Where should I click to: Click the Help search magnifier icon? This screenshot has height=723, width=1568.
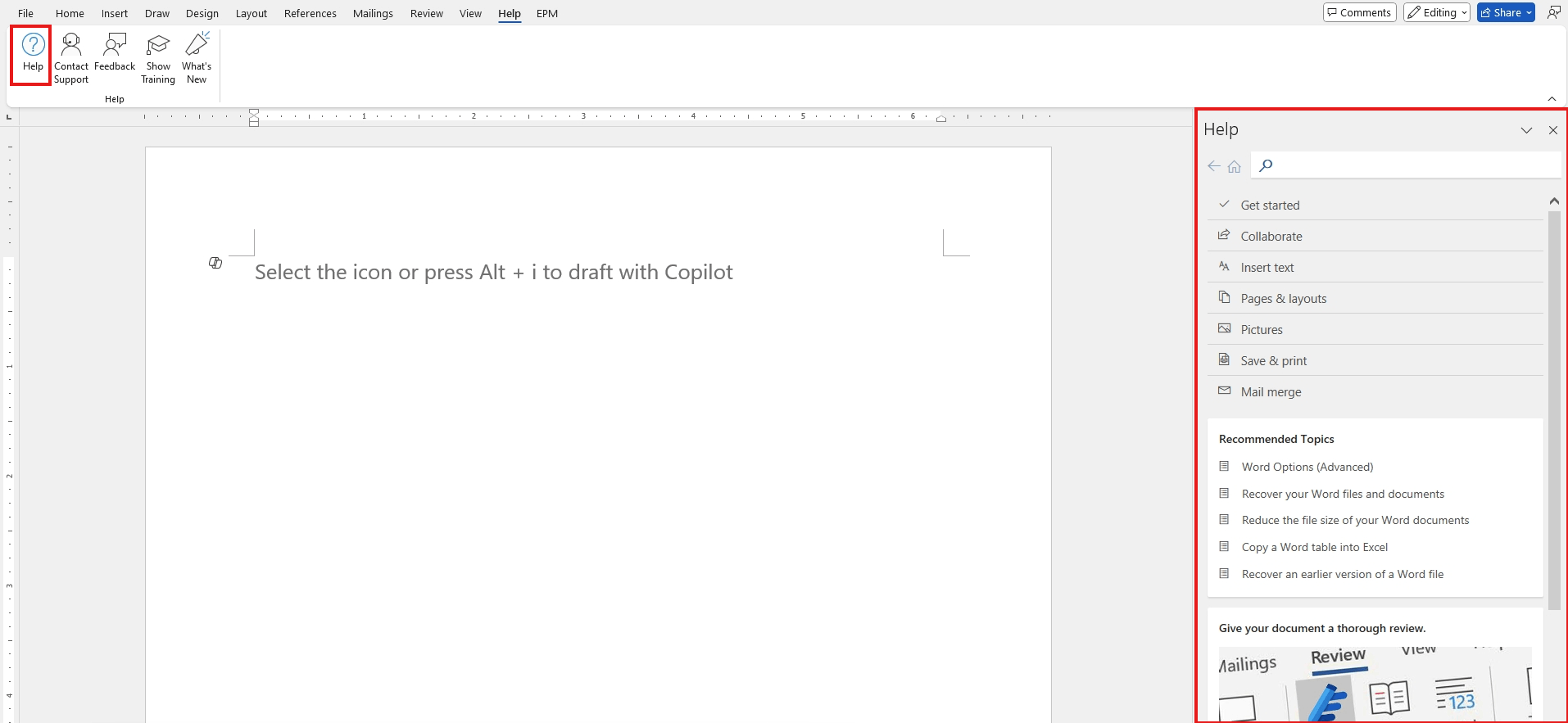click(x=1266, y=165)
